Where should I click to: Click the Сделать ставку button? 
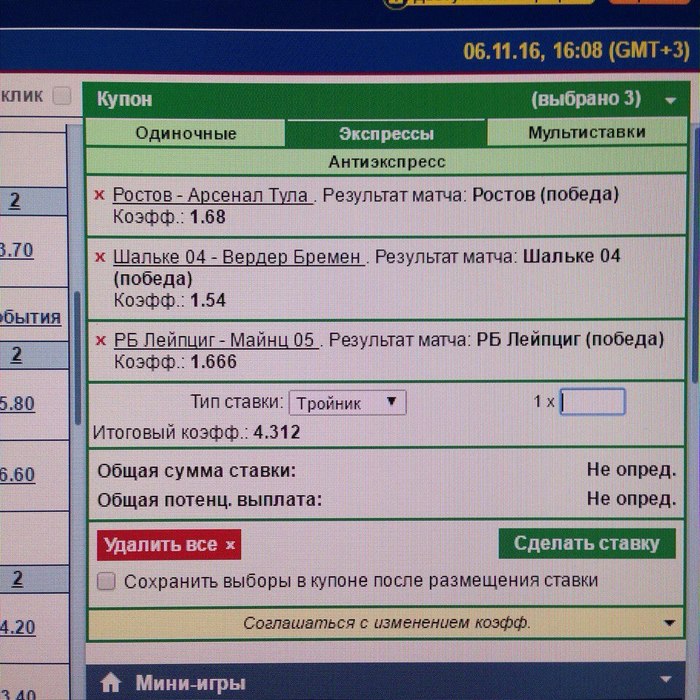[x=587, y=543]
